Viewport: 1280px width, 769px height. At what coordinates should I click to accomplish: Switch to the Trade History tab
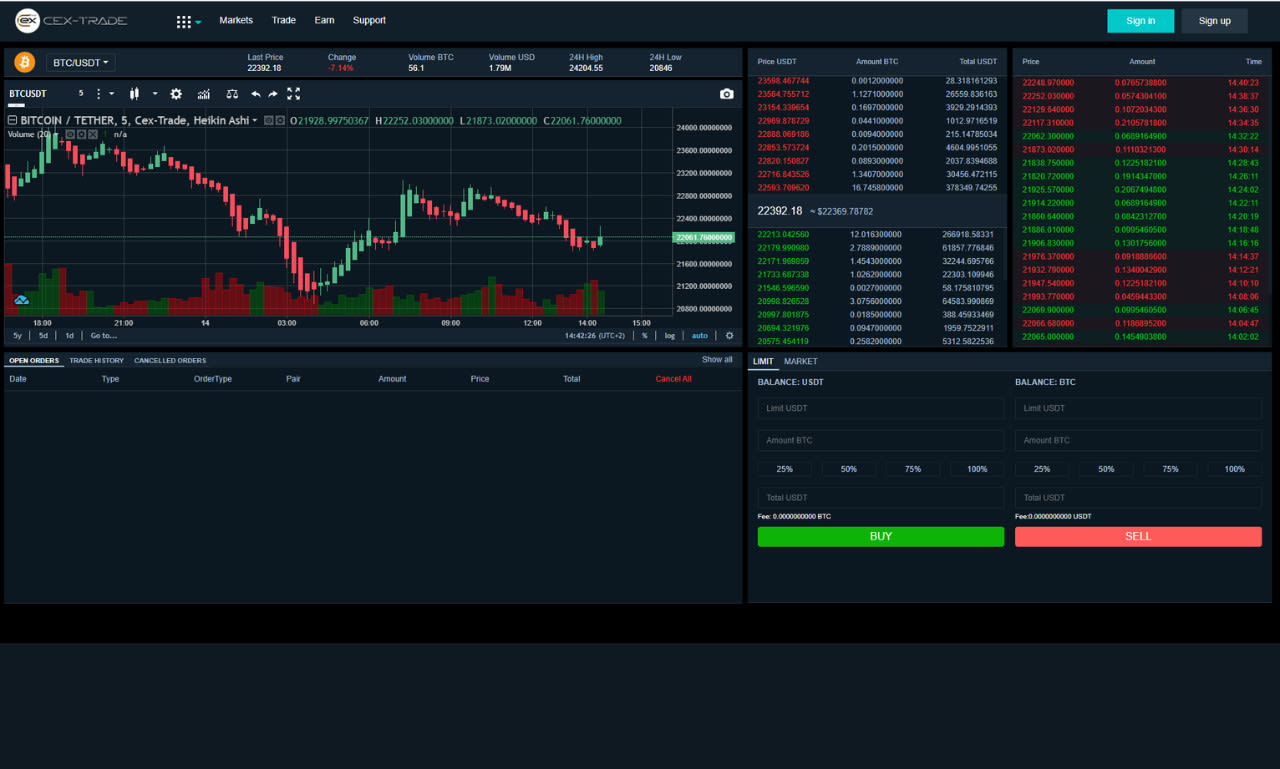click(97, 360)
